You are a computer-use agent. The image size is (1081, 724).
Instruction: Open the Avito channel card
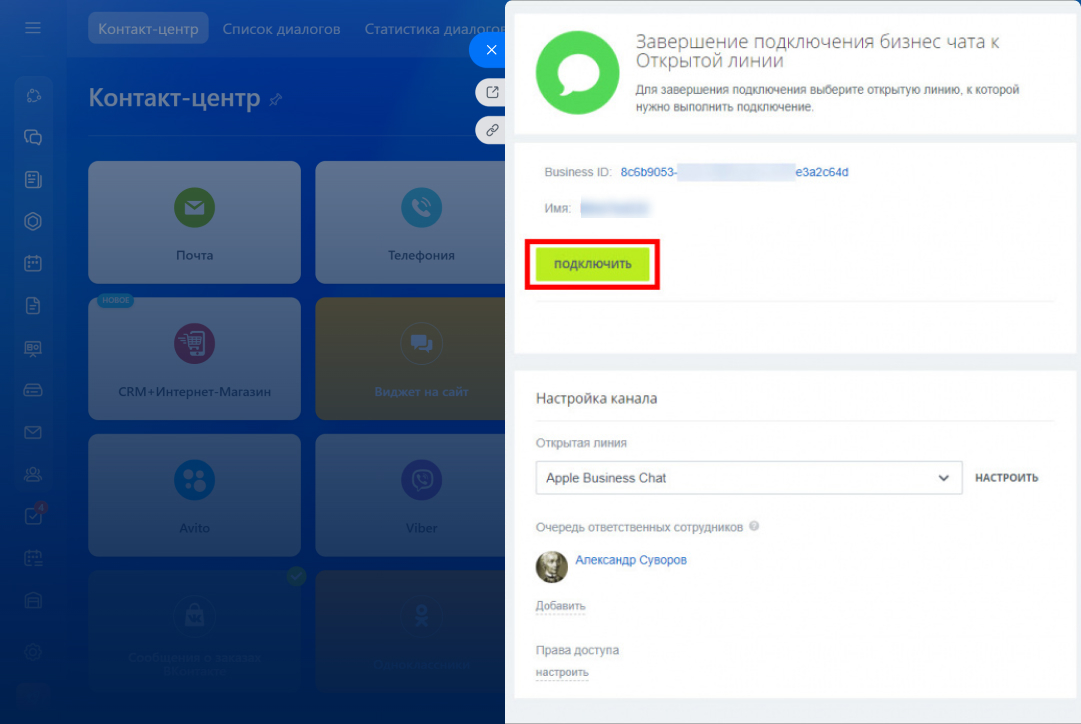coord(194,495)
